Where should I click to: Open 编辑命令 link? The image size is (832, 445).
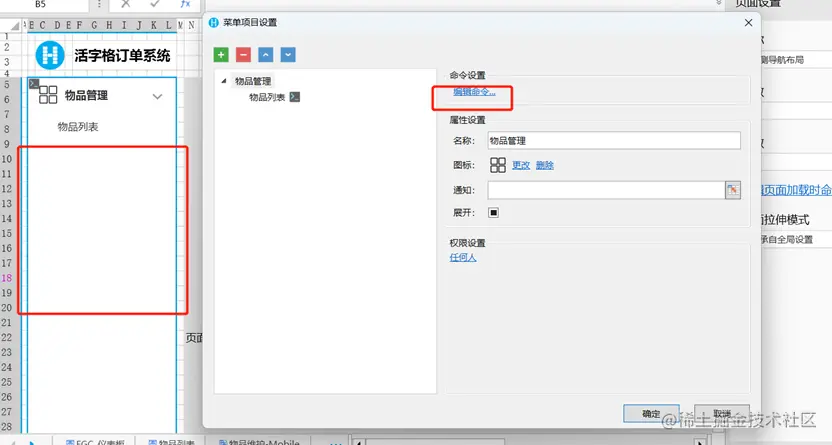474,92
